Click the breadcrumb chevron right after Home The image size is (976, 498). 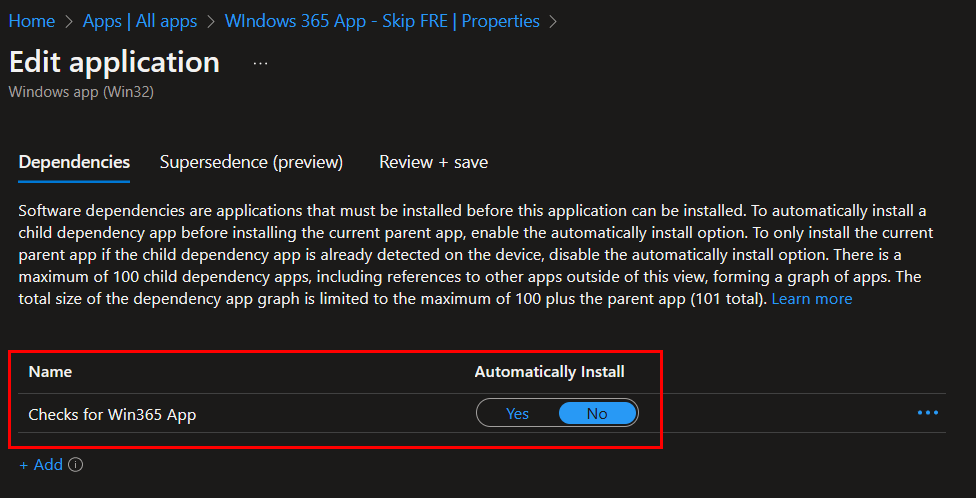[71, 21]
